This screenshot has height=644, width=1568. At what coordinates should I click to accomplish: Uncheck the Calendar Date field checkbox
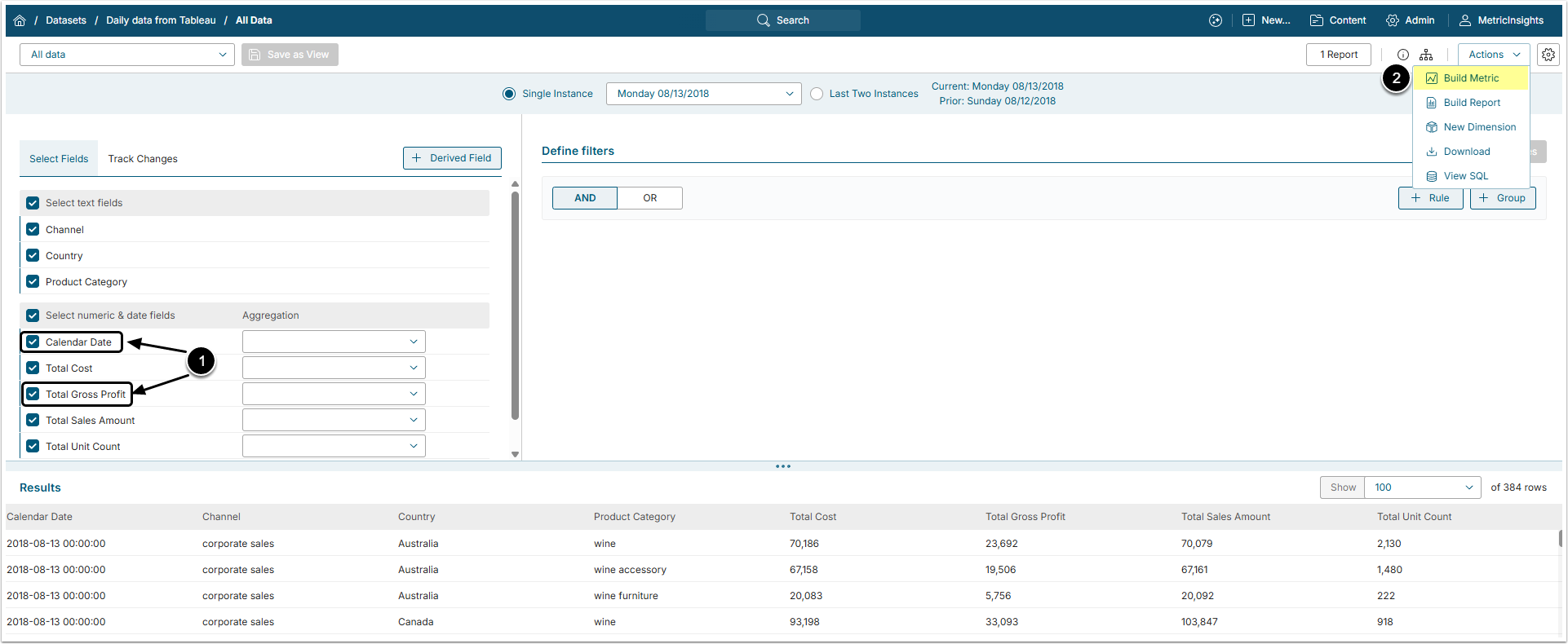click(x=33, y=342)
